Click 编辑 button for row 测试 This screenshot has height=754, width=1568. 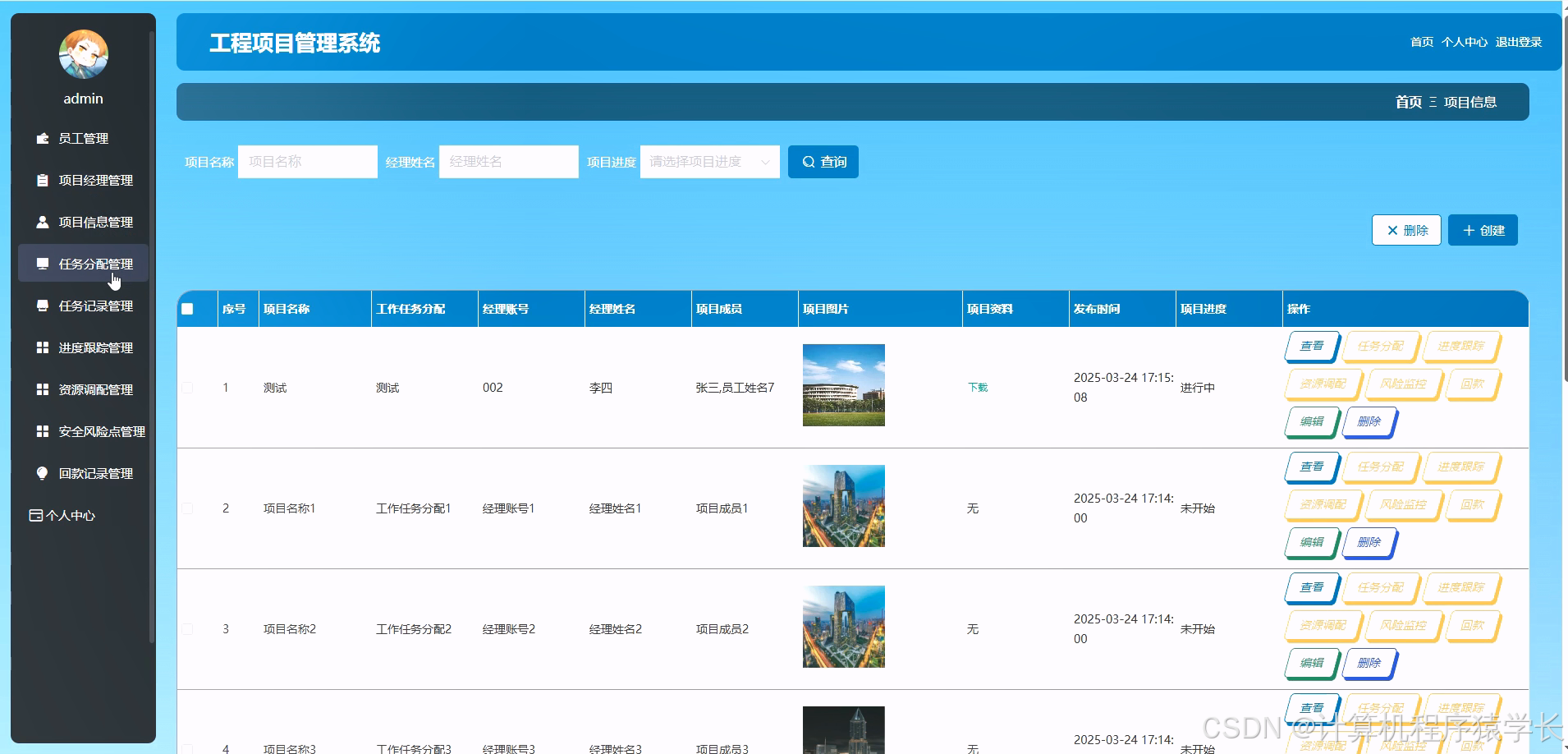pyautogui.click(x=1312, y=421)
